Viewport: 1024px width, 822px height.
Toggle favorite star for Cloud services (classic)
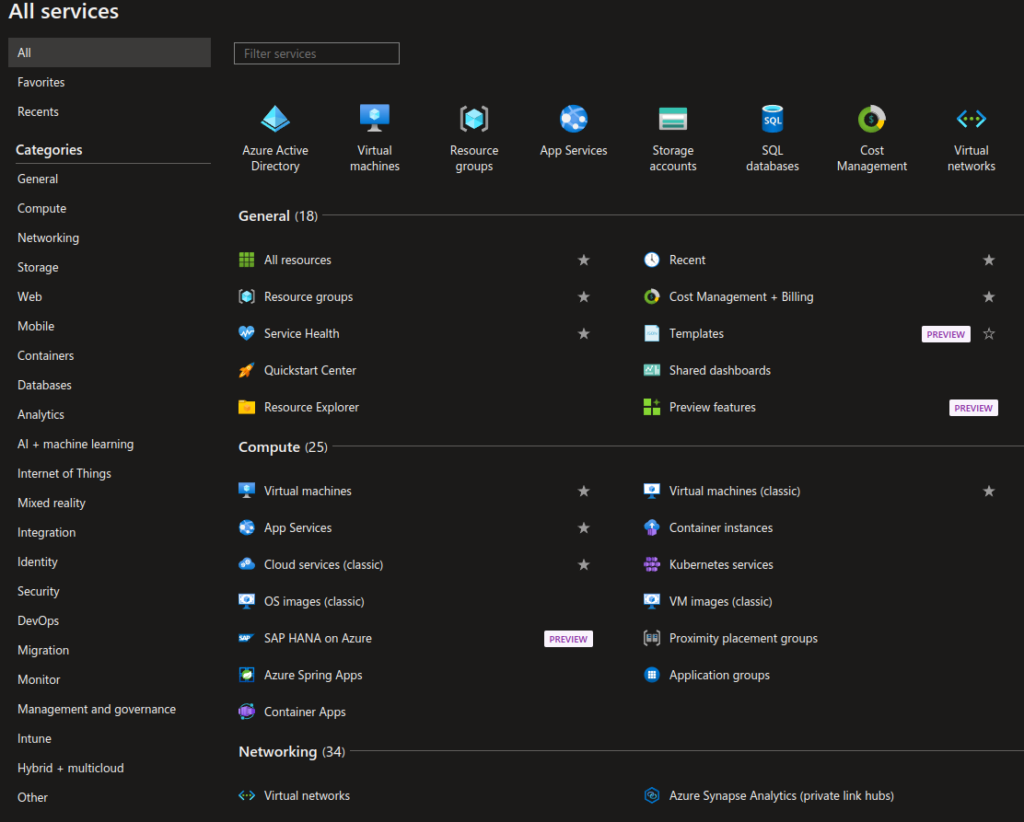(584, 565)
